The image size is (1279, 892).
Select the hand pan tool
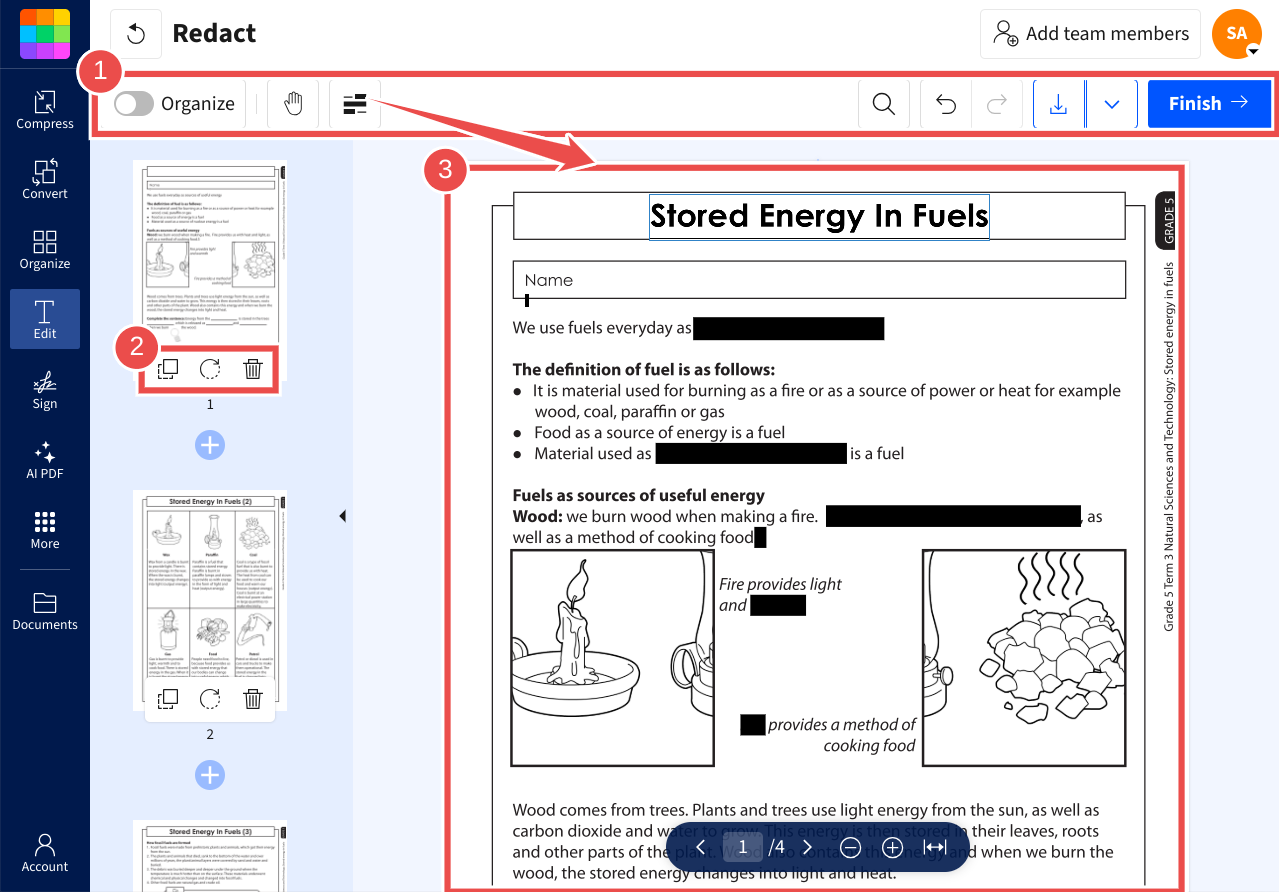292,103
